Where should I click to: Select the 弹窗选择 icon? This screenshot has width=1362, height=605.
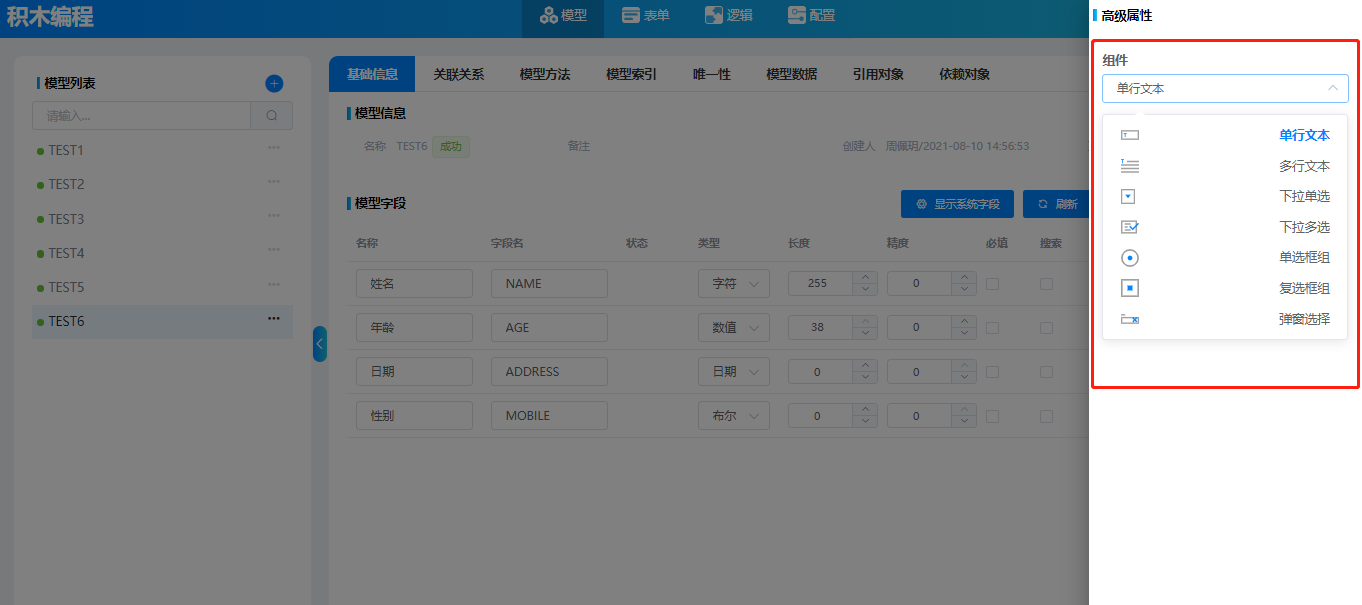[1130, 319]
